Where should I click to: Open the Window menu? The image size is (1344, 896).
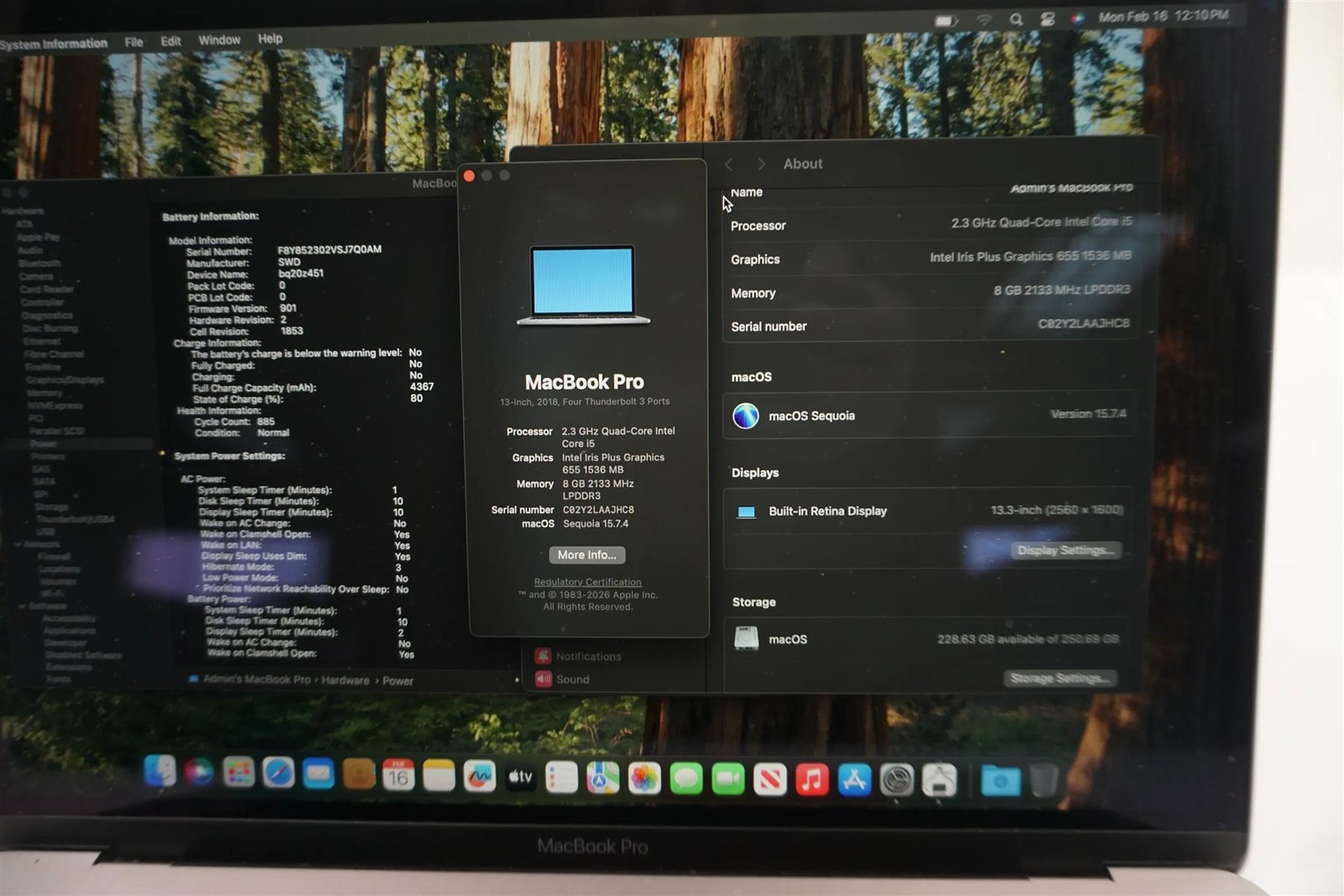(219, 39)
